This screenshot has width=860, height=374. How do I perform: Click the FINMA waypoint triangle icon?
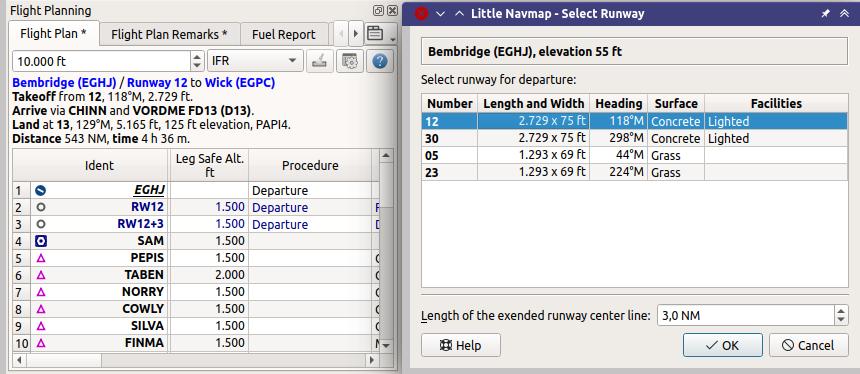click(x=41, y=343)
